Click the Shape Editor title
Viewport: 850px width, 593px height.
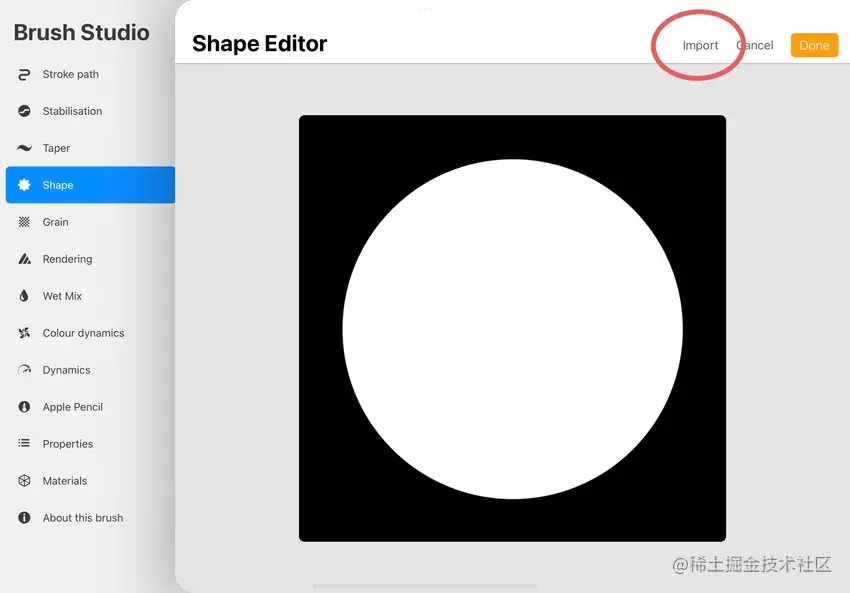[x=258, y=44]
